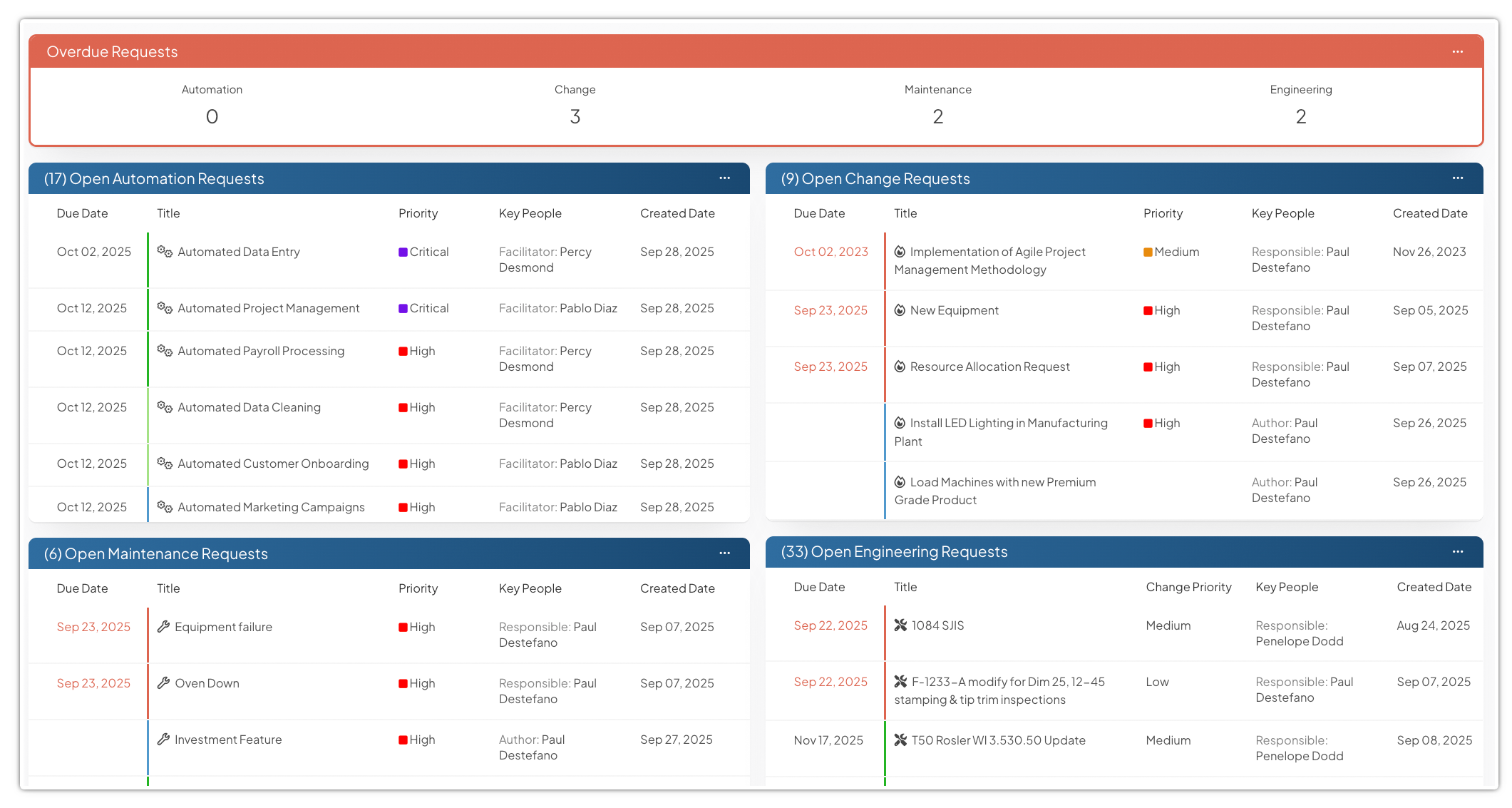This screenshot has height=808, width=1512.
Task: Click wrench icon beside Equipment failure
Action: [163, 627]
